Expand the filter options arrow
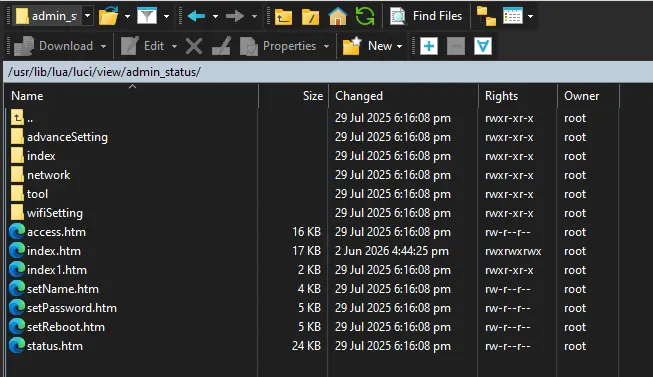653x377 pixels. click(166, 16)
